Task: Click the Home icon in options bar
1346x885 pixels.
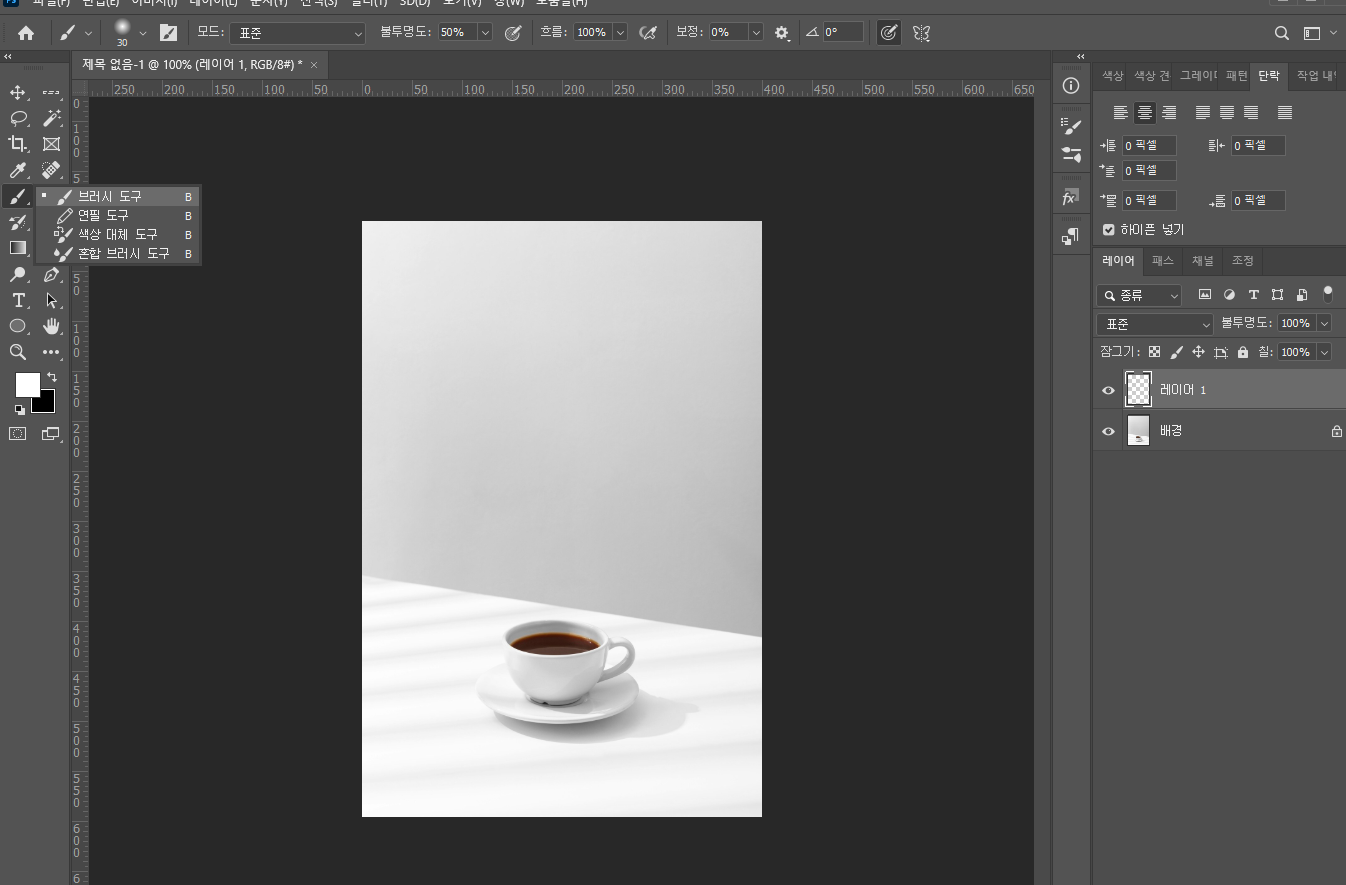Action: coord(26,33)
